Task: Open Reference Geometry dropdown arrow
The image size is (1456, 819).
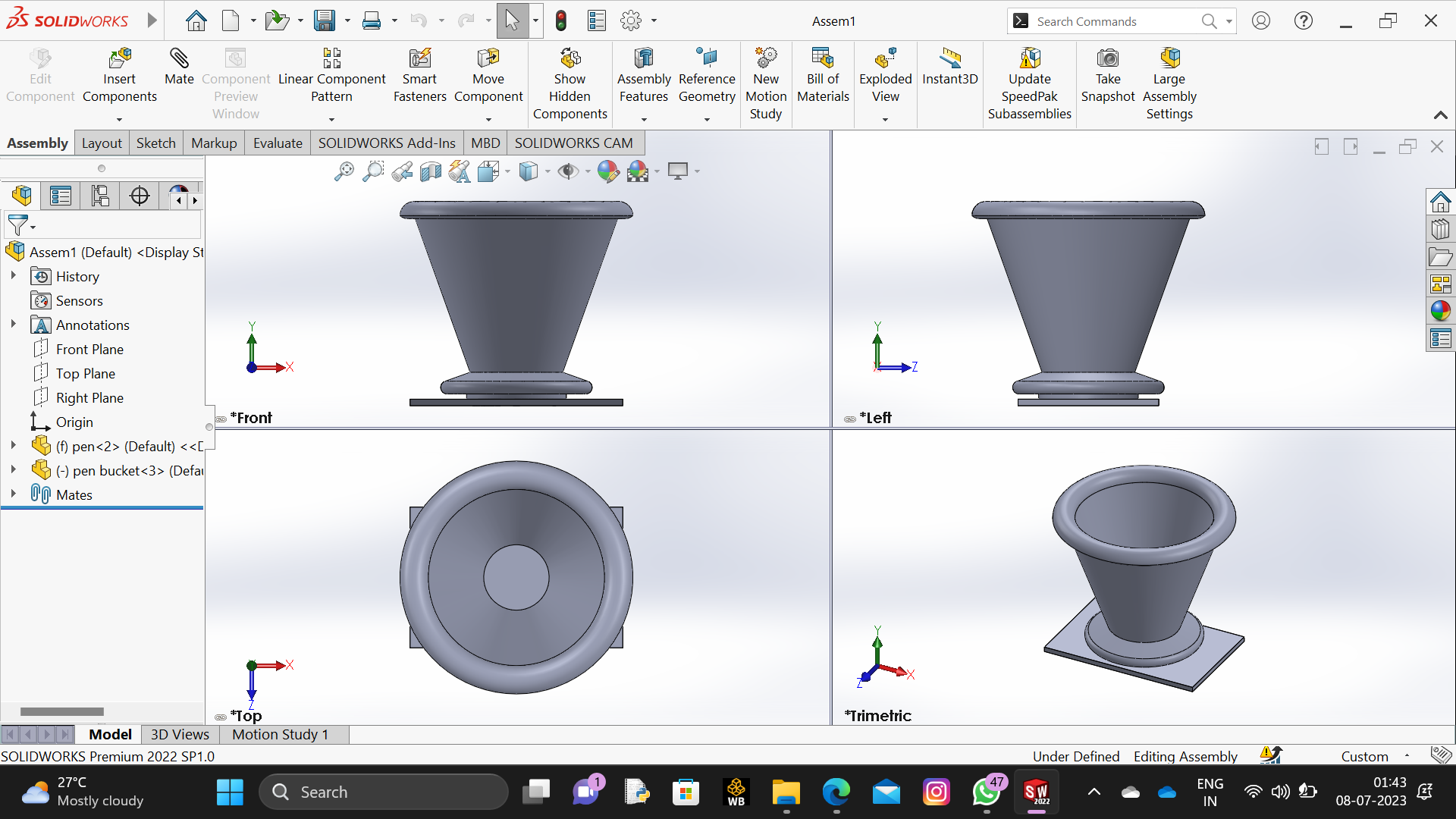Action: (707, 119)
